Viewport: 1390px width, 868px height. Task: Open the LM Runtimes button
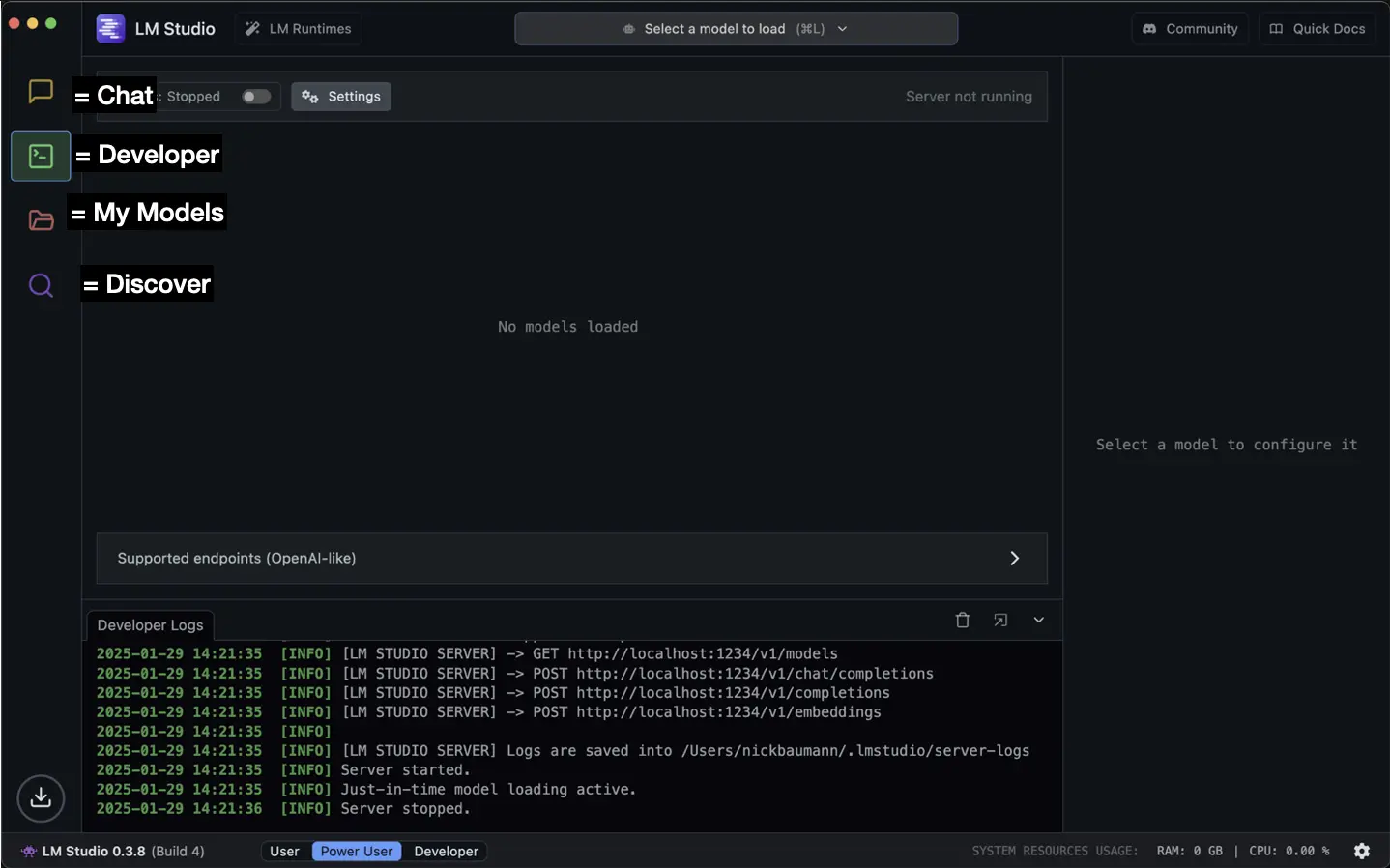(298, 29)
